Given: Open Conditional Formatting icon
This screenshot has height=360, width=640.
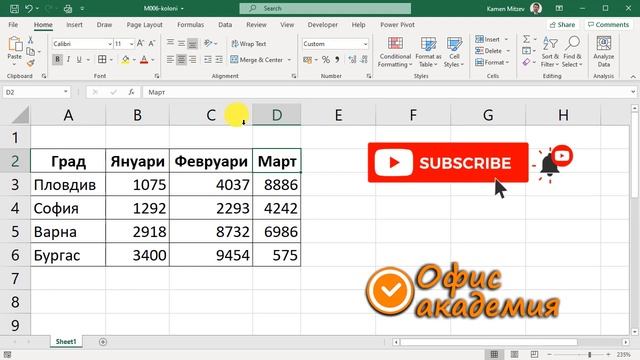Looking at the screenshot, I should tap(395, 43).
